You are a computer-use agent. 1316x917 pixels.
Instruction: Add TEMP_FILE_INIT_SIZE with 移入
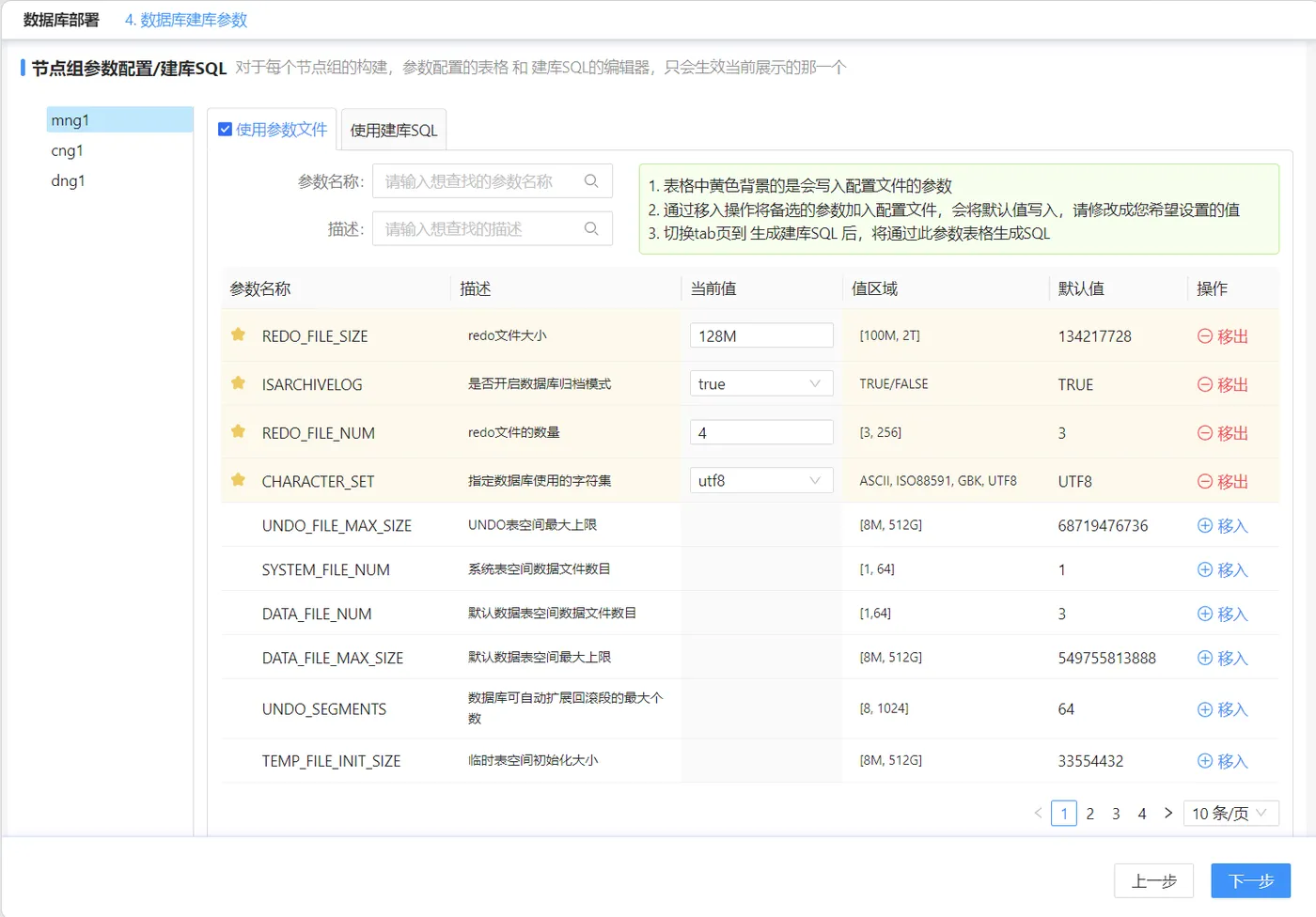tap(1223, 761)
